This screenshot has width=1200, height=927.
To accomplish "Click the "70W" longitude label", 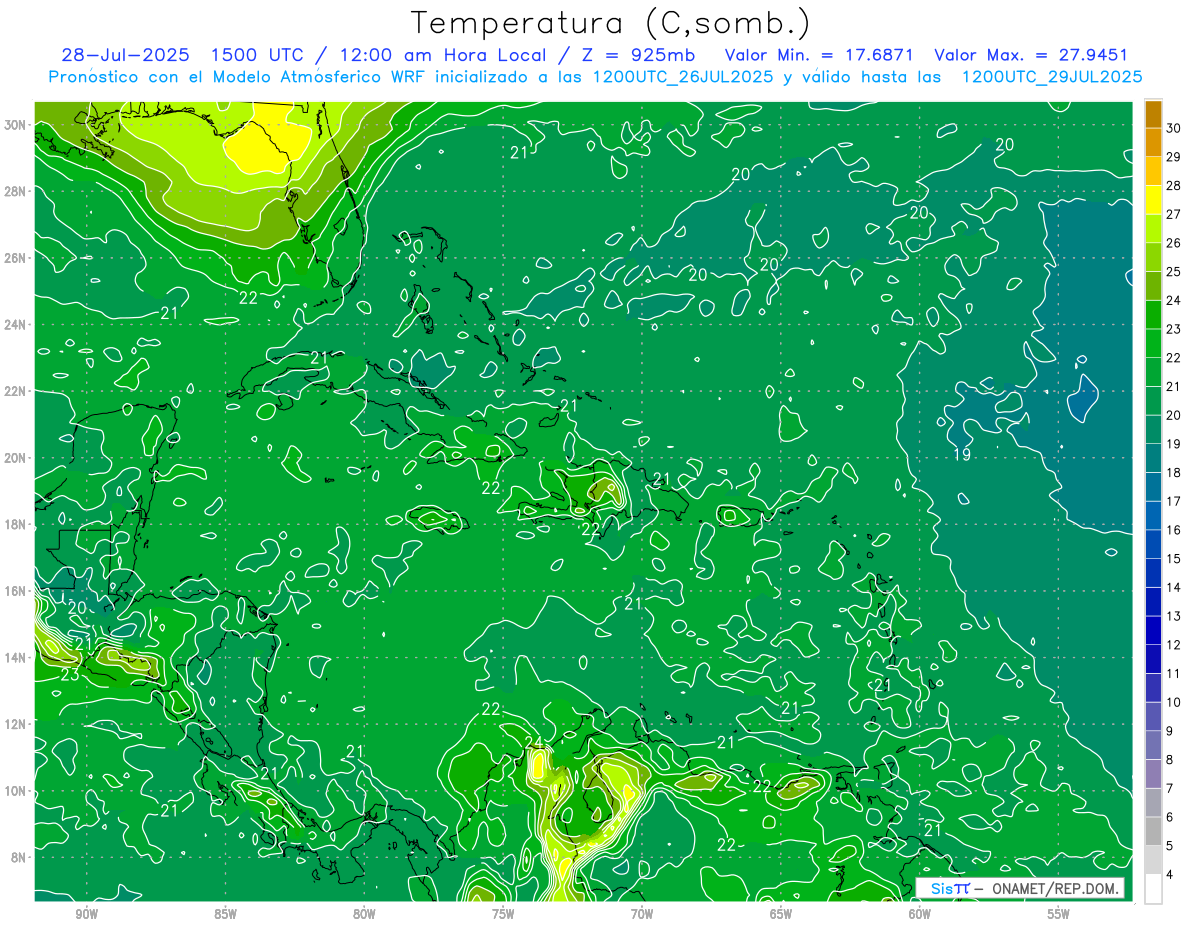I will click(x=642, y=914).
